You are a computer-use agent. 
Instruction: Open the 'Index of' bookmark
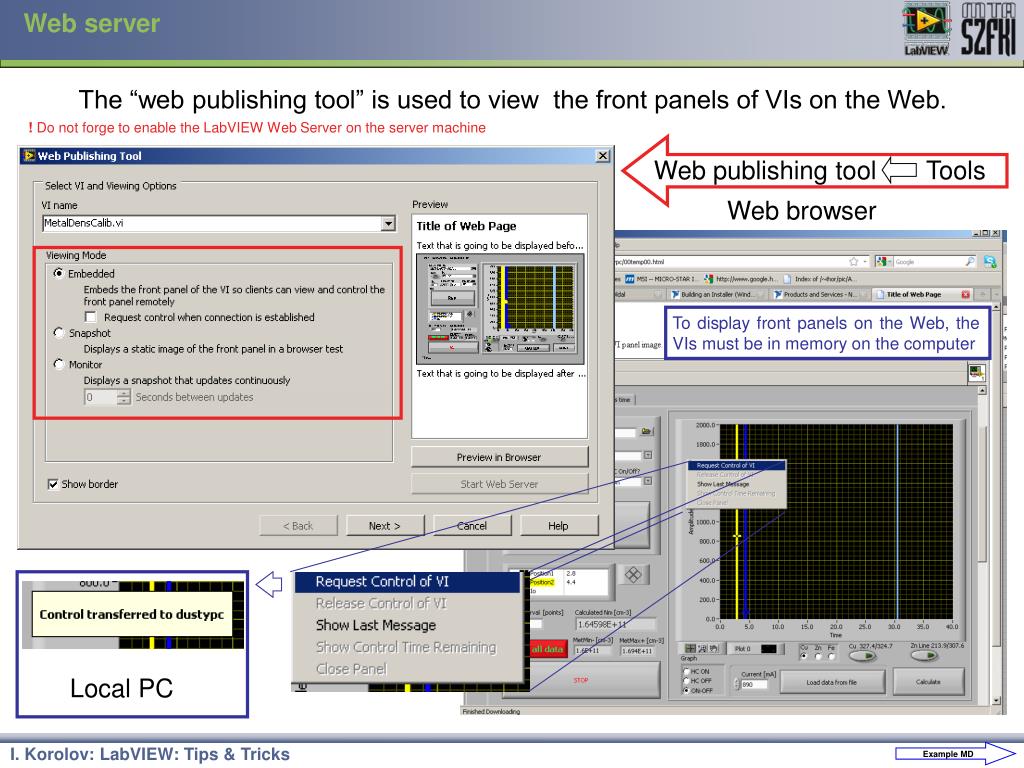click(819, 279)
